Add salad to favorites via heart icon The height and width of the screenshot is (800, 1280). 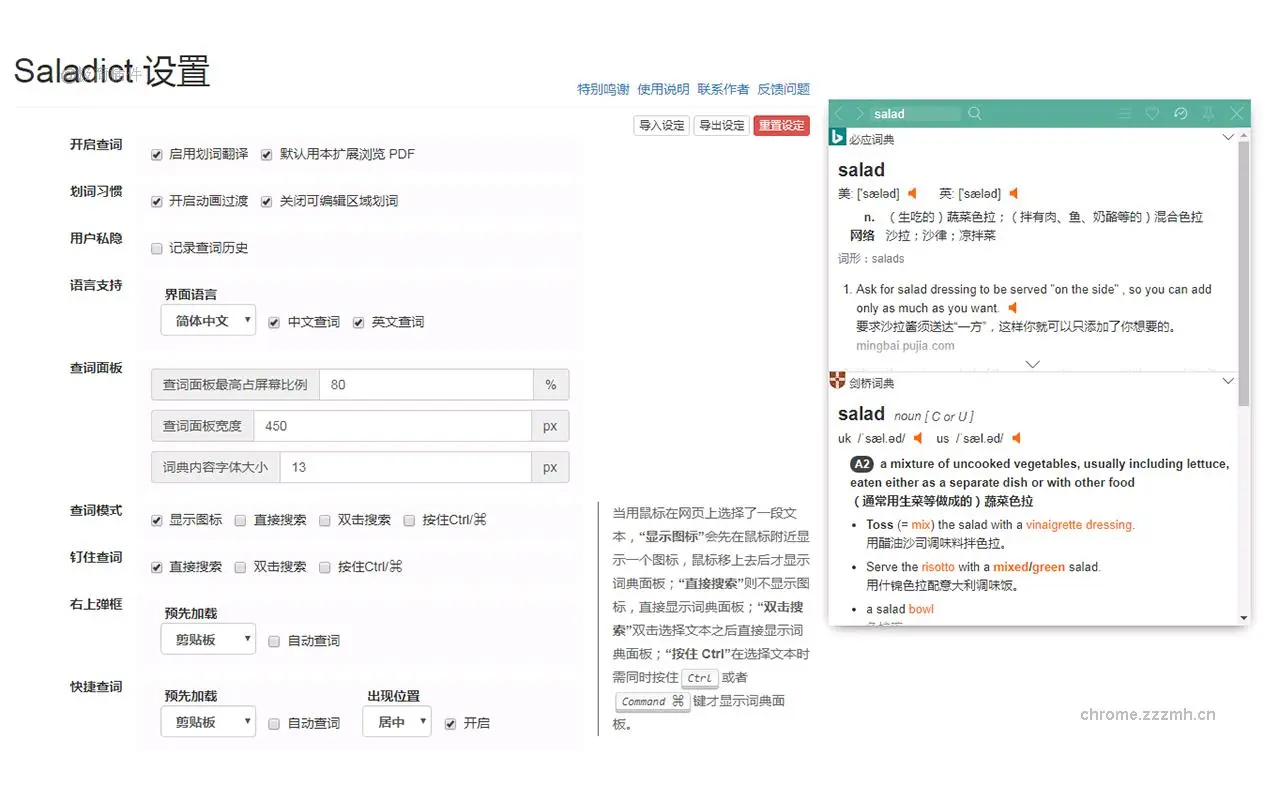(x=1152, y=113)
